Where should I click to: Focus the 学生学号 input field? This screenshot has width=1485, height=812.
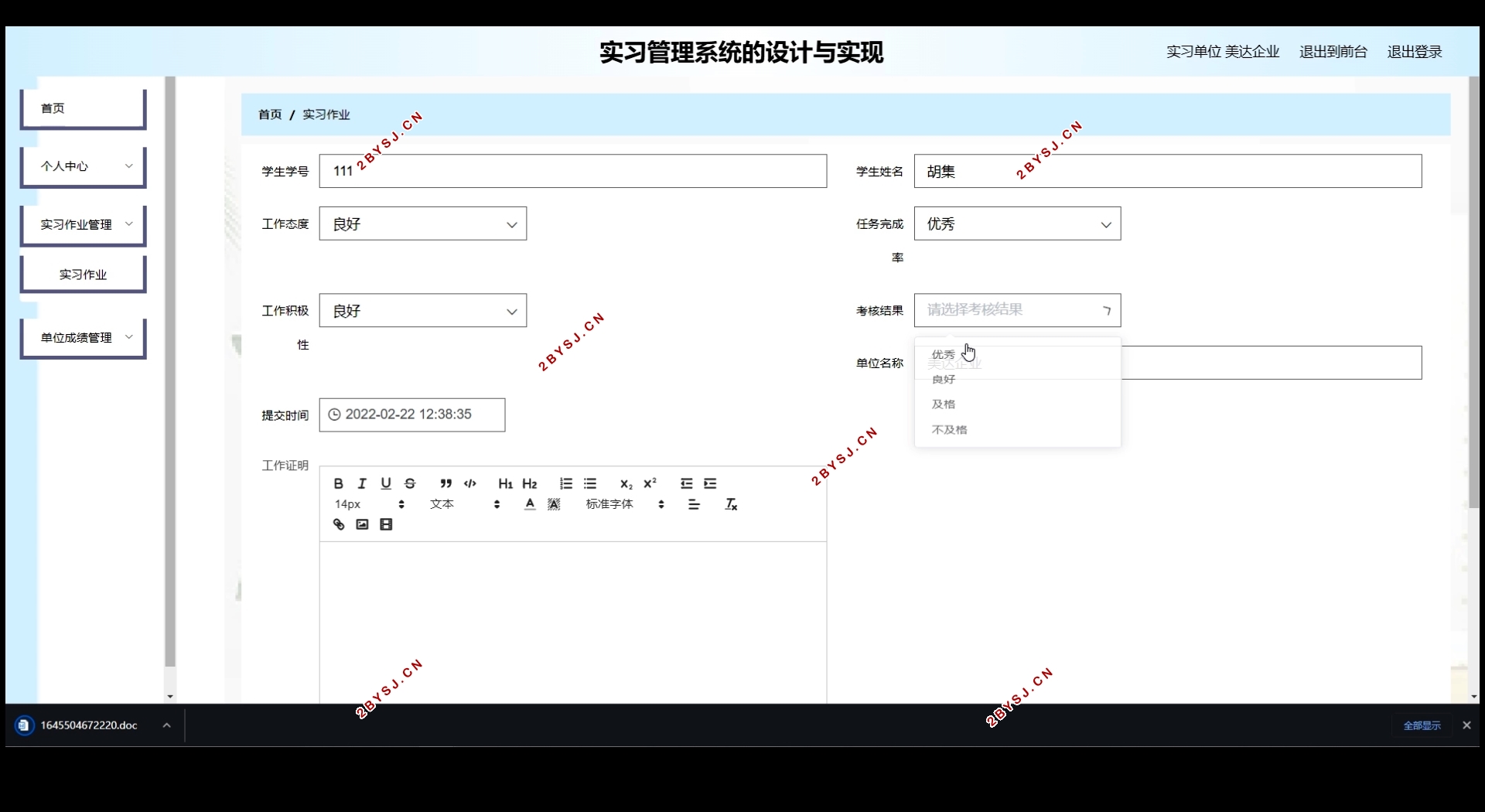[x=573, y=171]
